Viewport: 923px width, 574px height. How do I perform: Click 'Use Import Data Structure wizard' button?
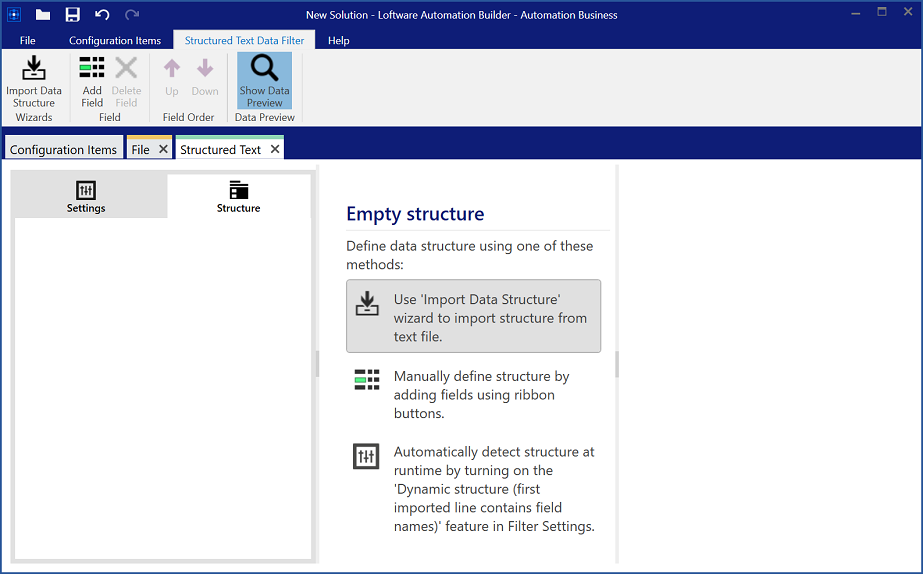(473, 316)
